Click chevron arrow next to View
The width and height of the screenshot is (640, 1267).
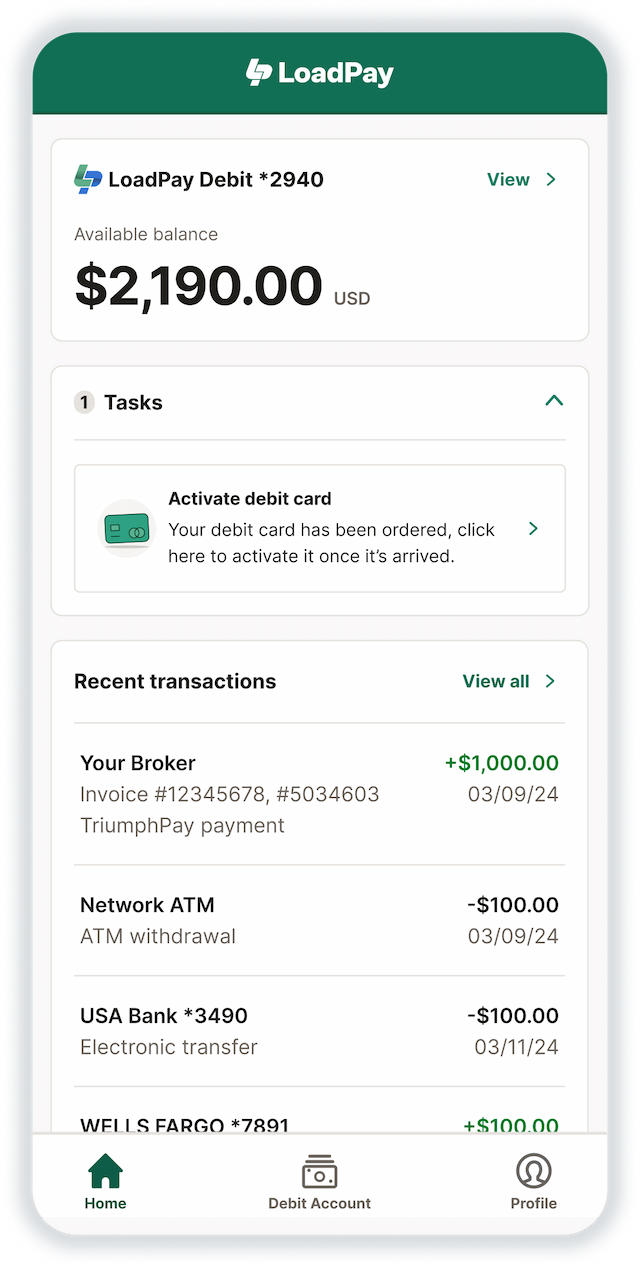pyautogui.click(x=551, y=180)
